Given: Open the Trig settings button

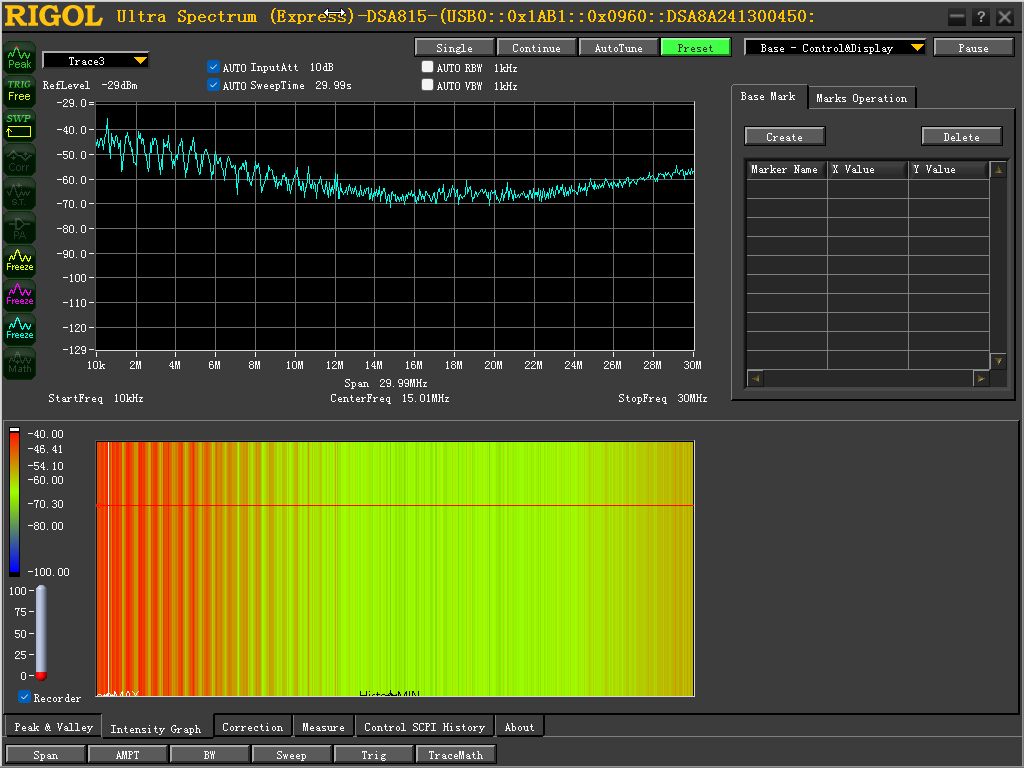Looking at the screenshot, I should coord(374,755).
